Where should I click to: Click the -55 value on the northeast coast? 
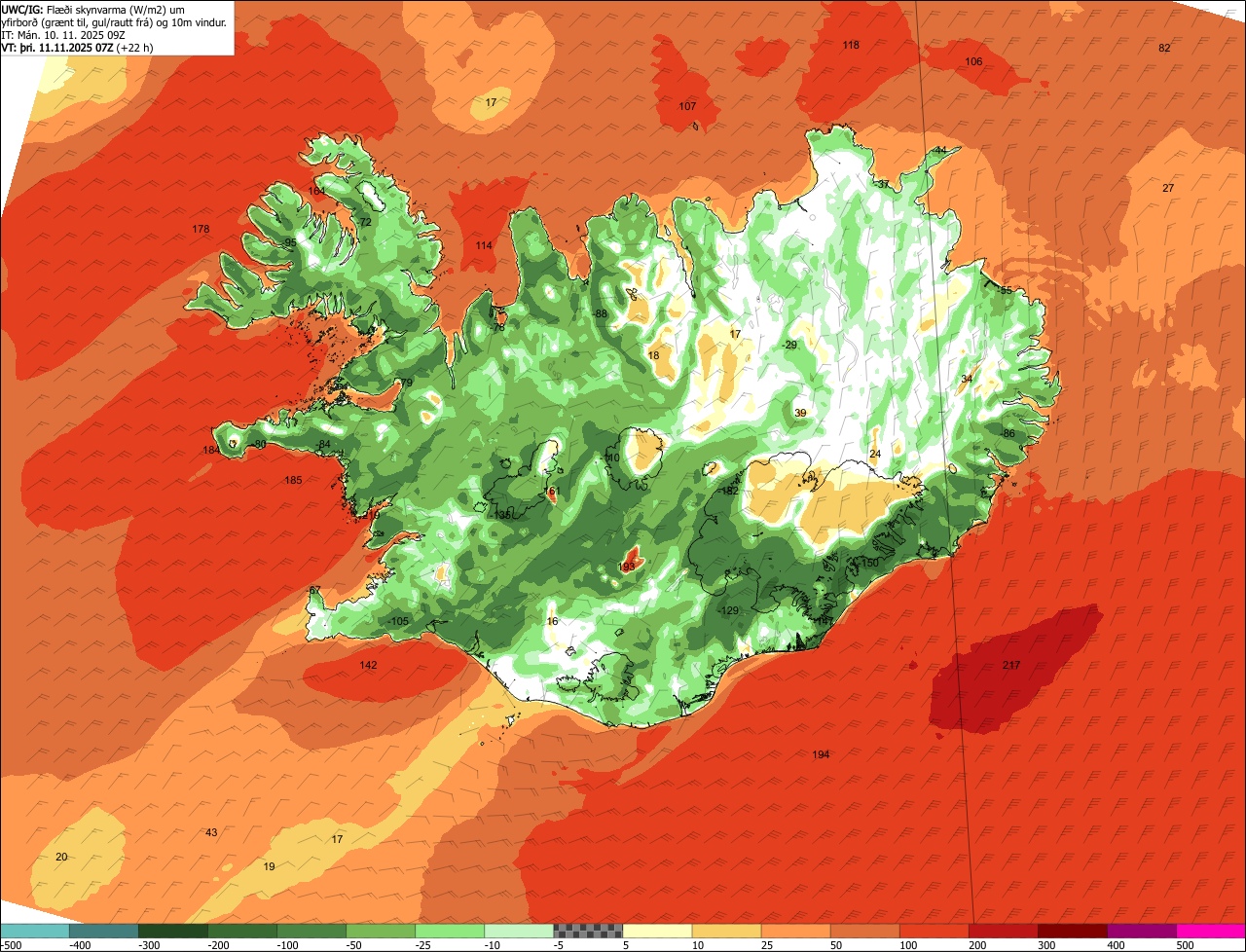pyautogui.click(x=1005, y=291)
